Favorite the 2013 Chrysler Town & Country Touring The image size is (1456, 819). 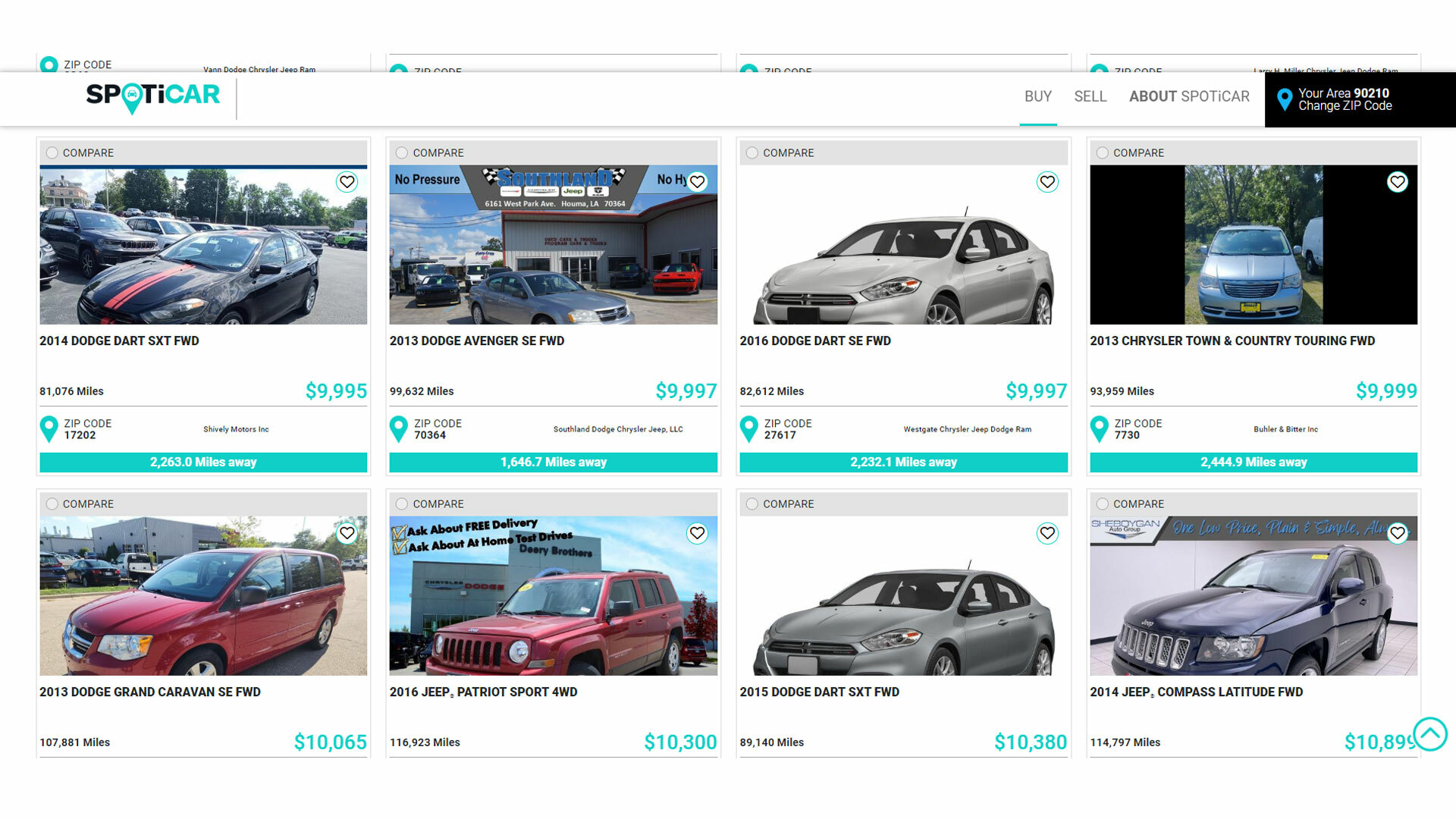point(1398,181)
